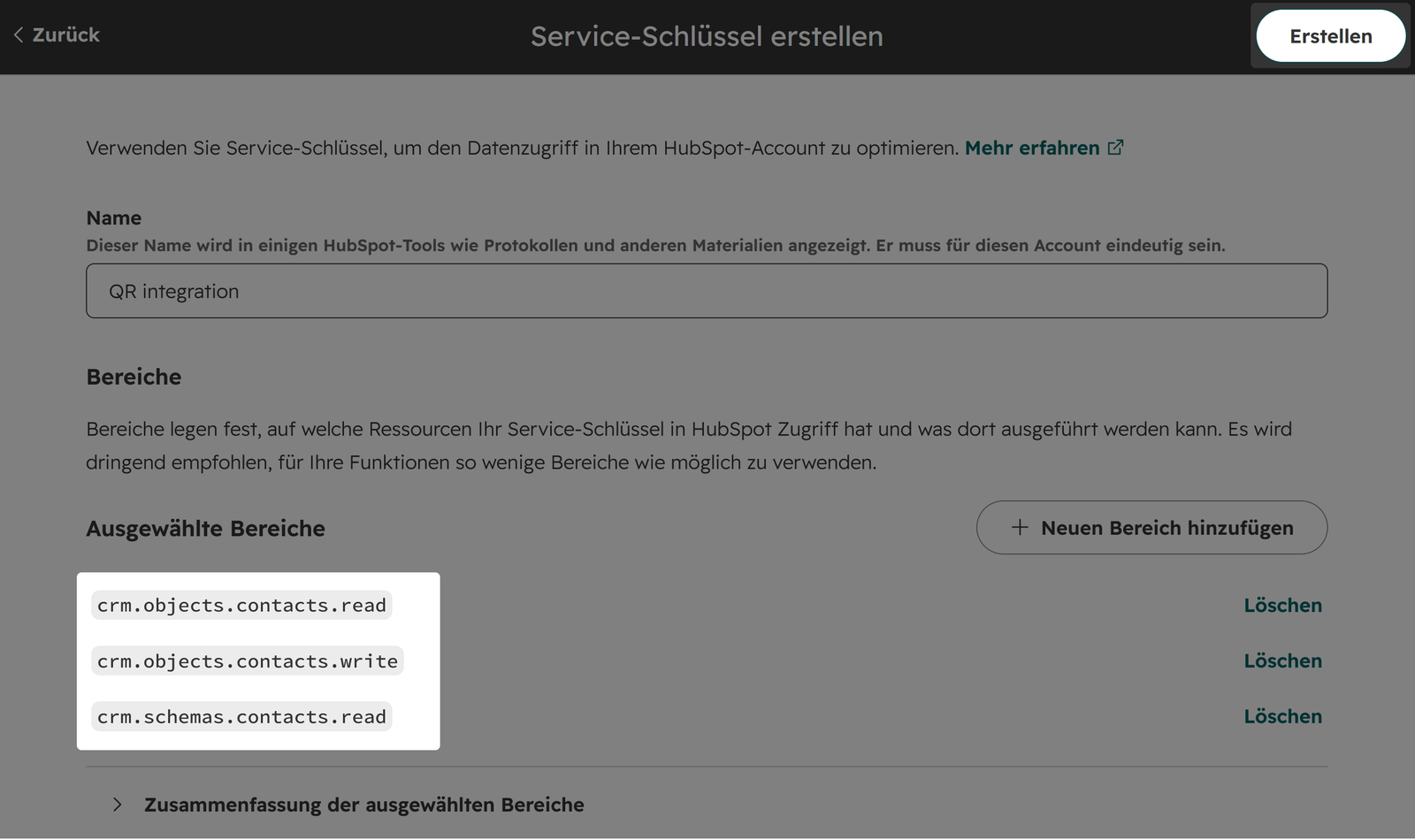Click the Service-Schlüssel erstellen page title
Screen dimensions: 1415x840
click(x=707, y=36)
